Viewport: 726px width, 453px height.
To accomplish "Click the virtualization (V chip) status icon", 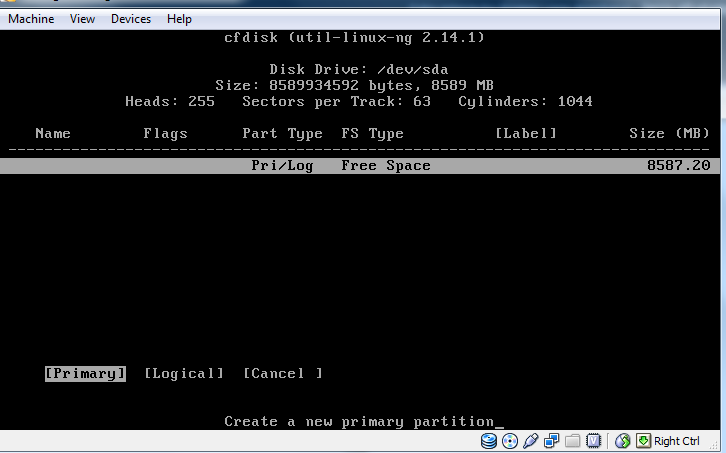I will coord(593,441).
